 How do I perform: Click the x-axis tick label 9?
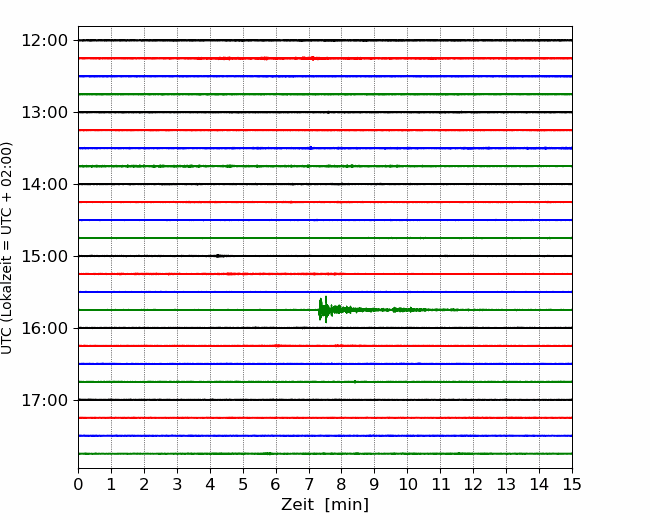pyautogui.click(x=375, y=484)
